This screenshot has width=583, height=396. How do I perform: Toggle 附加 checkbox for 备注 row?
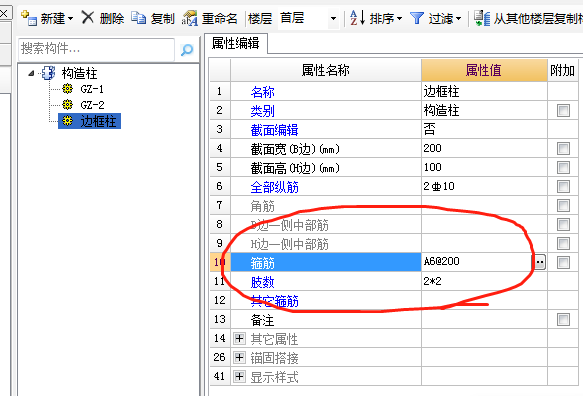click(x=563, y=319)
